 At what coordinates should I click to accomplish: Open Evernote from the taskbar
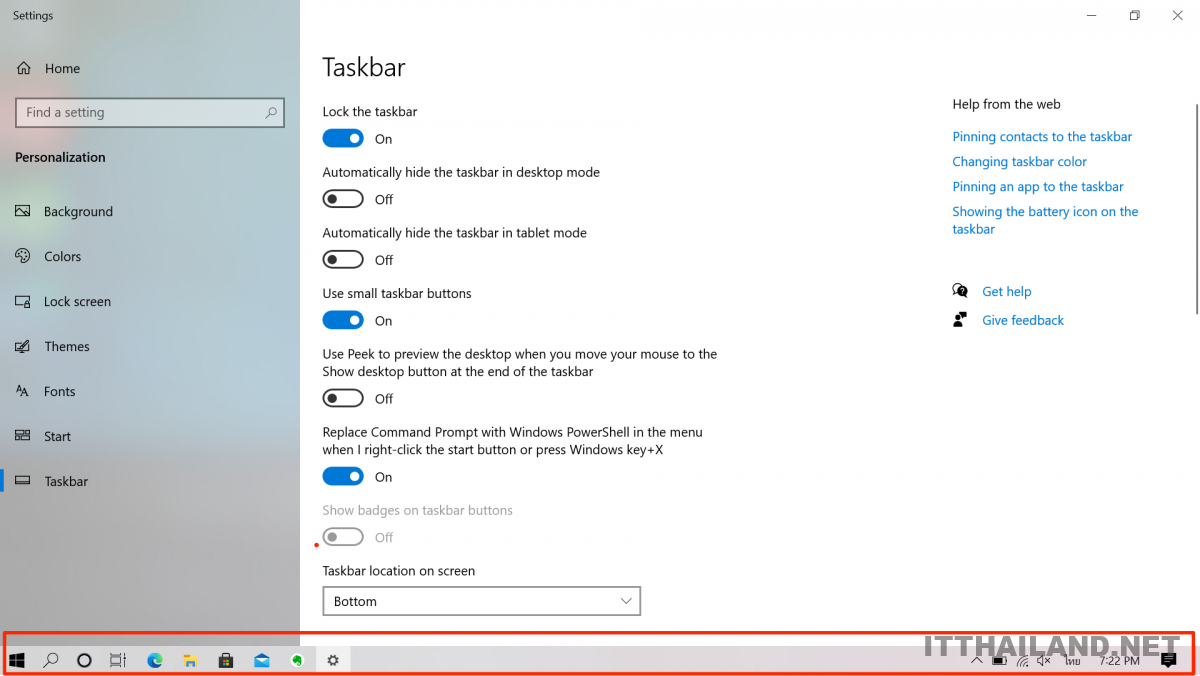297,660
